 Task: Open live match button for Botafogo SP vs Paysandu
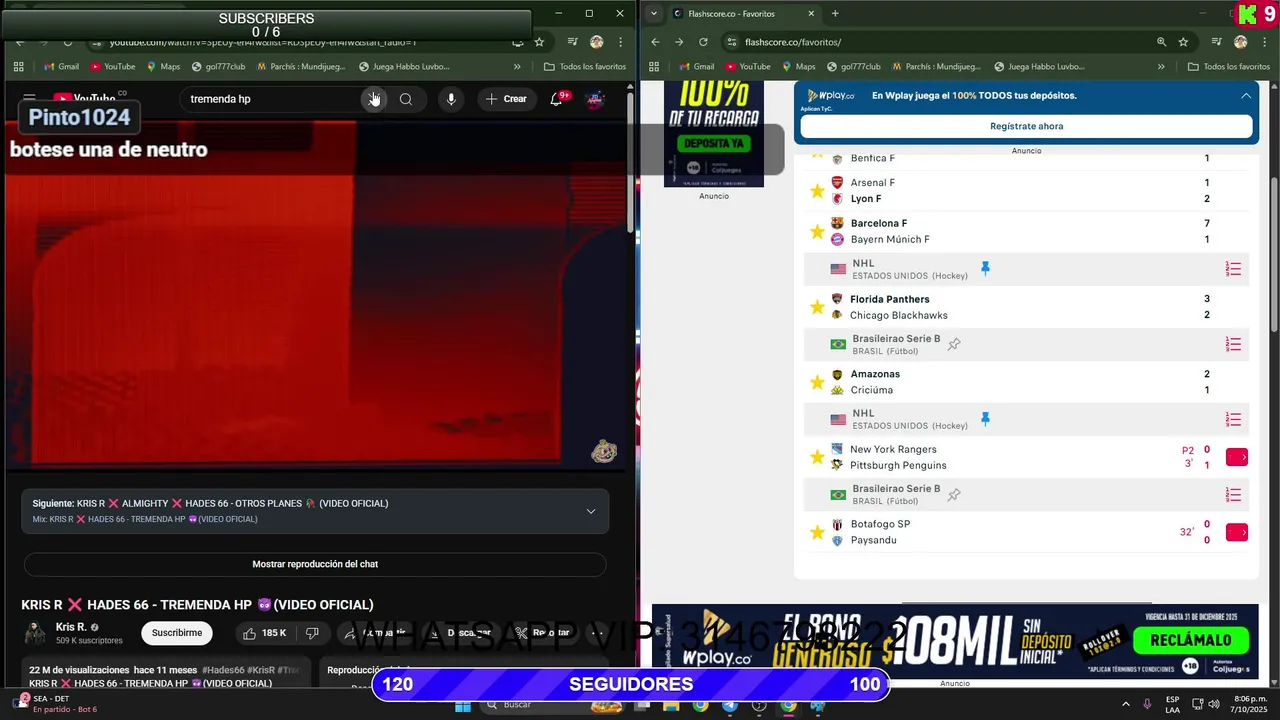[x=1237, y=532]
